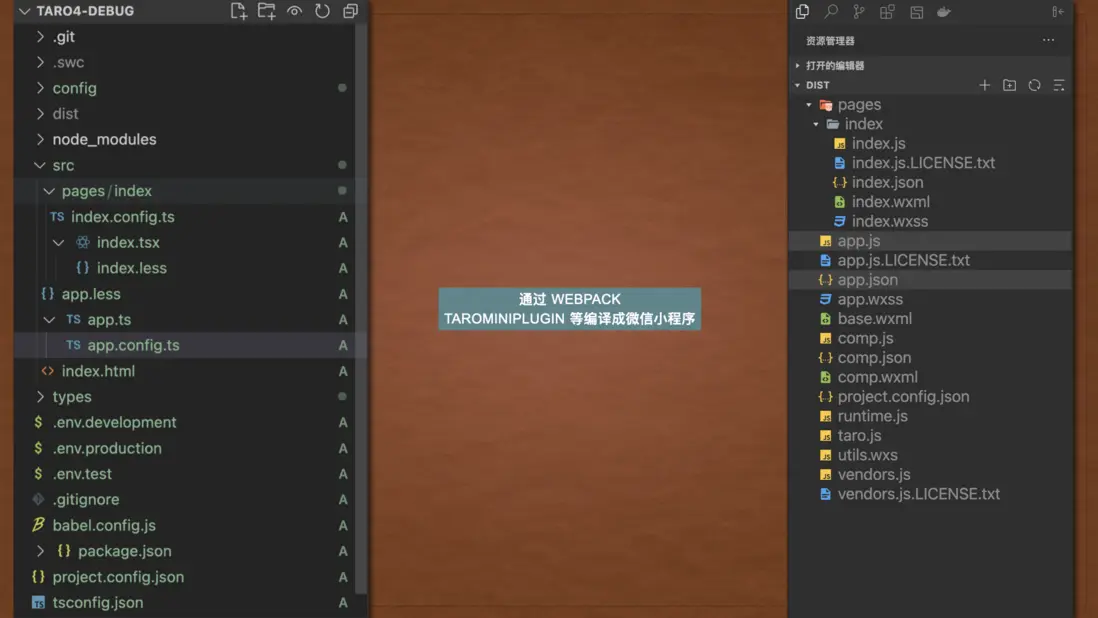Open app.wxss in DIST tree
Screen dimensions: 1098x618
click(x=870, y=300)
